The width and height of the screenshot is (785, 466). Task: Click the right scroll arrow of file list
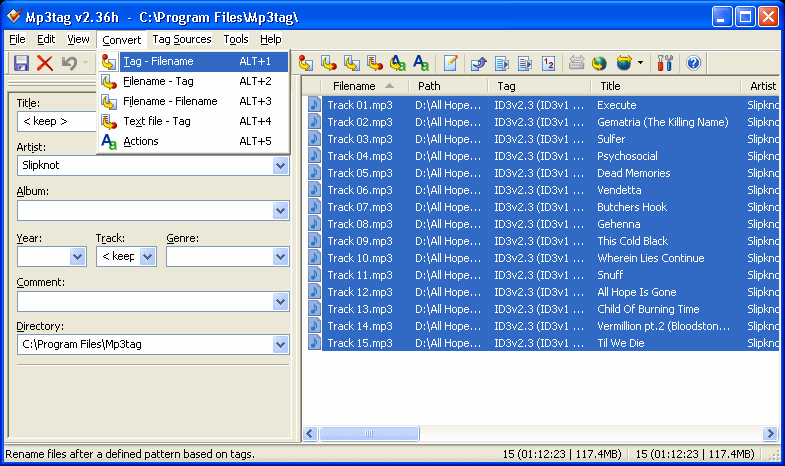(x=769, y=433)
